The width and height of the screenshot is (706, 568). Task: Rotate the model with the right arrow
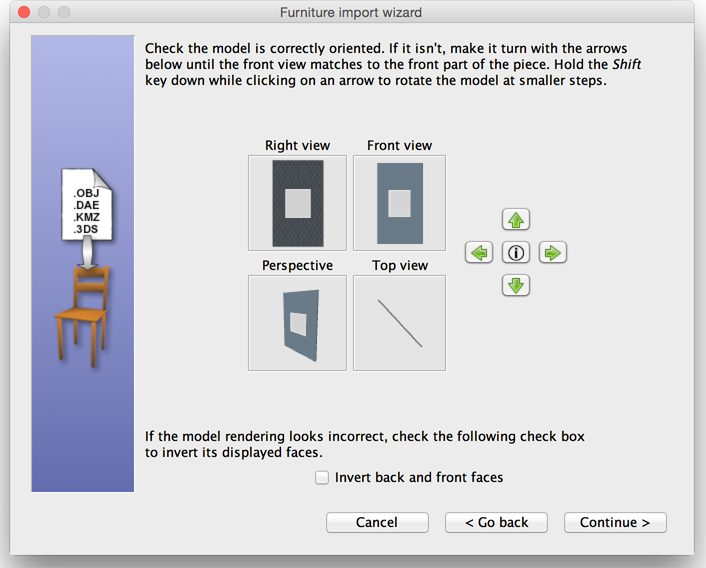pos(553,253)
